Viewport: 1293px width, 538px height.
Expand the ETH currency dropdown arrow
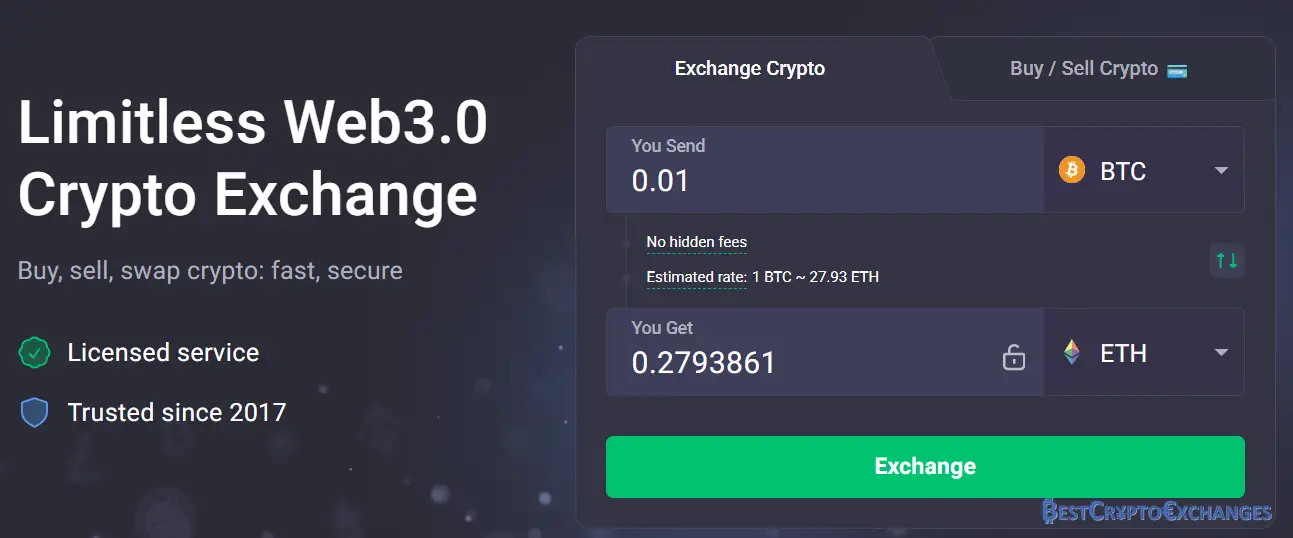(x=1221, y=353)
